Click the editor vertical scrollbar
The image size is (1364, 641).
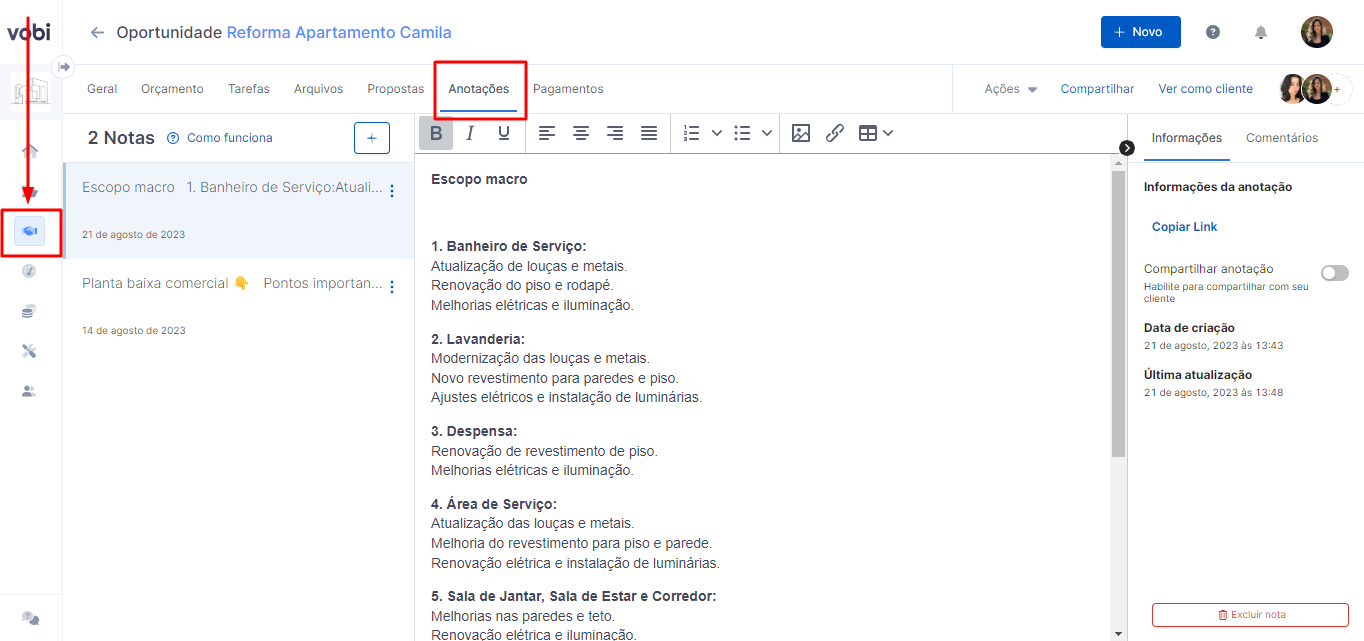pos(1118,314)
